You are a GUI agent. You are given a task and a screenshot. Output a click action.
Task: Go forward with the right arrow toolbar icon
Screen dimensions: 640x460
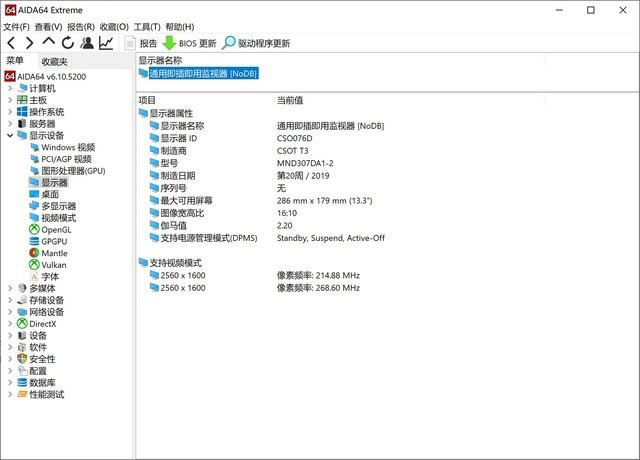[29, 43]
